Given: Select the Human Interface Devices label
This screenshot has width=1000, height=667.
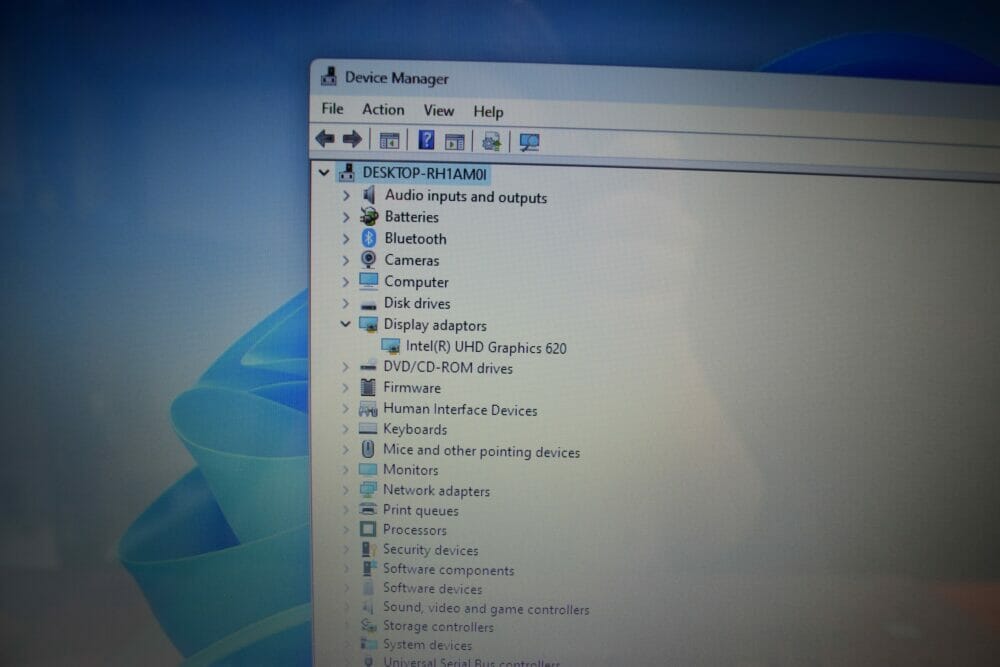Looking at the screenshot, I should [460, 409].
